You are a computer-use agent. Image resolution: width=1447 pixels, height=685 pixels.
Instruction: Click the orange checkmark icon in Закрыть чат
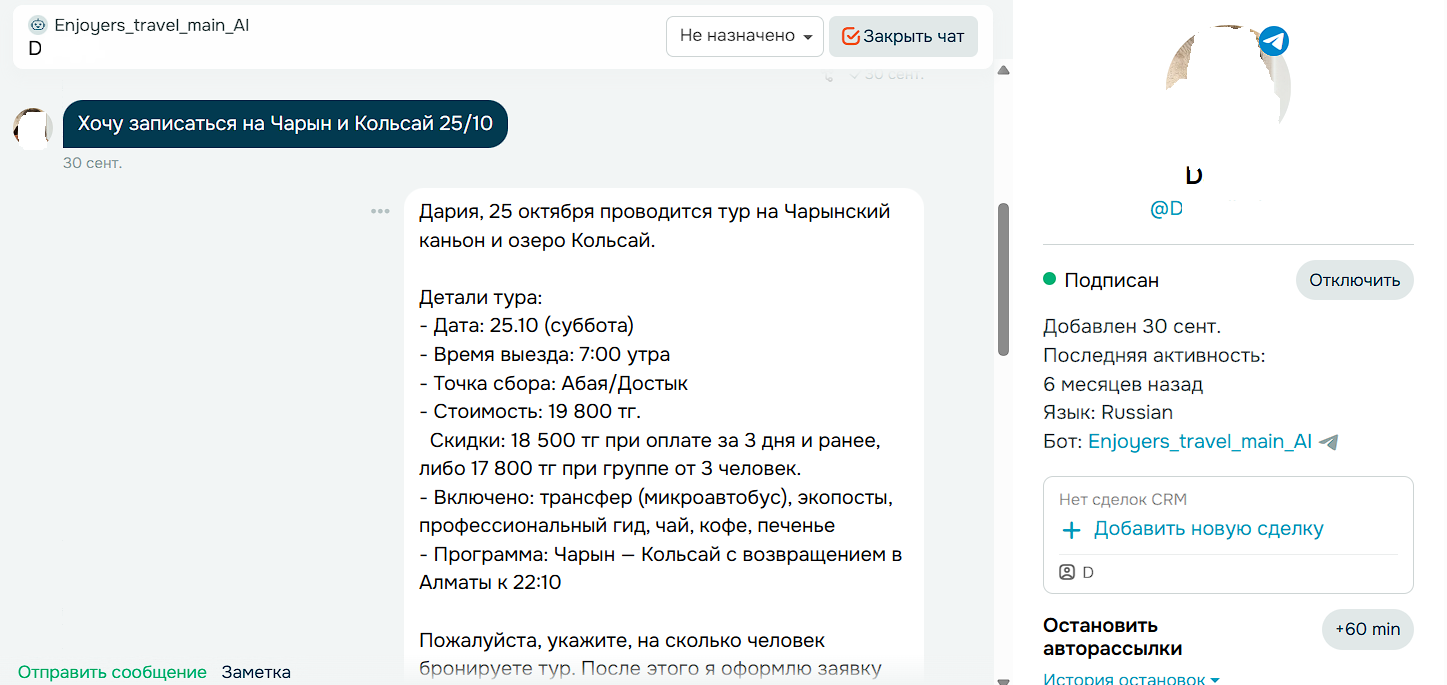pyautogui.click(x=851, y=36)
